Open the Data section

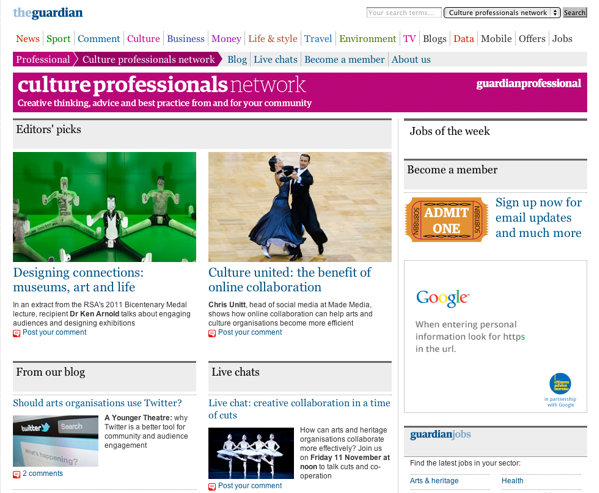(464, 39)
